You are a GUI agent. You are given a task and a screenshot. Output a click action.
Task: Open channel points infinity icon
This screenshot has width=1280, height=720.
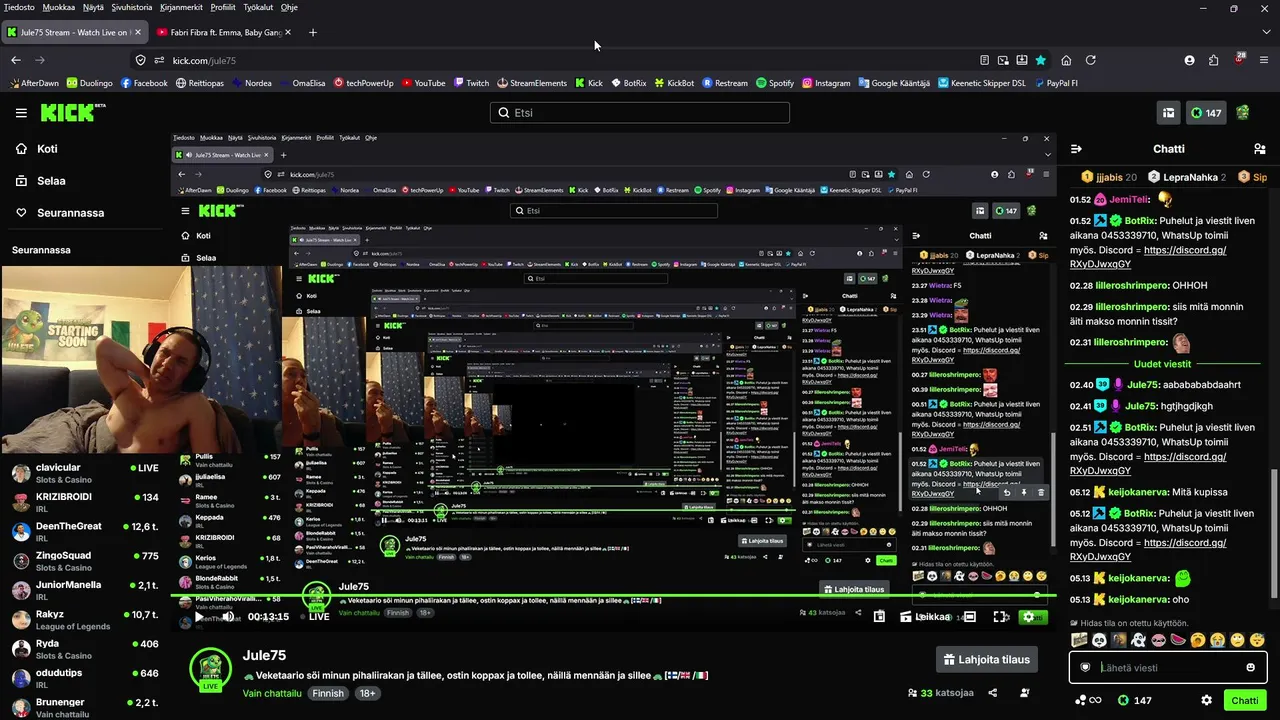(1088, 701)
